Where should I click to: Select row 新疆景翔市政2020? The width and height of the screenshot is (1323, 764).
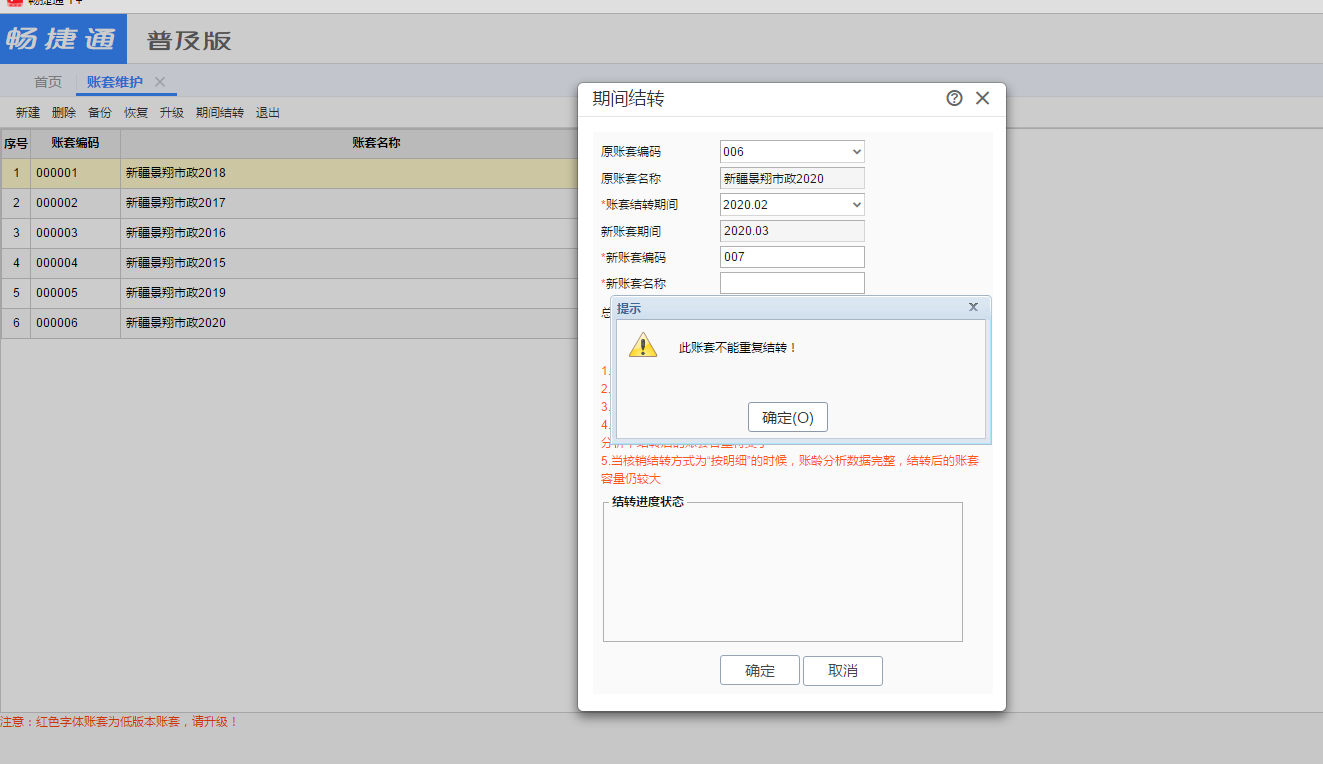(x=290, y=323)
